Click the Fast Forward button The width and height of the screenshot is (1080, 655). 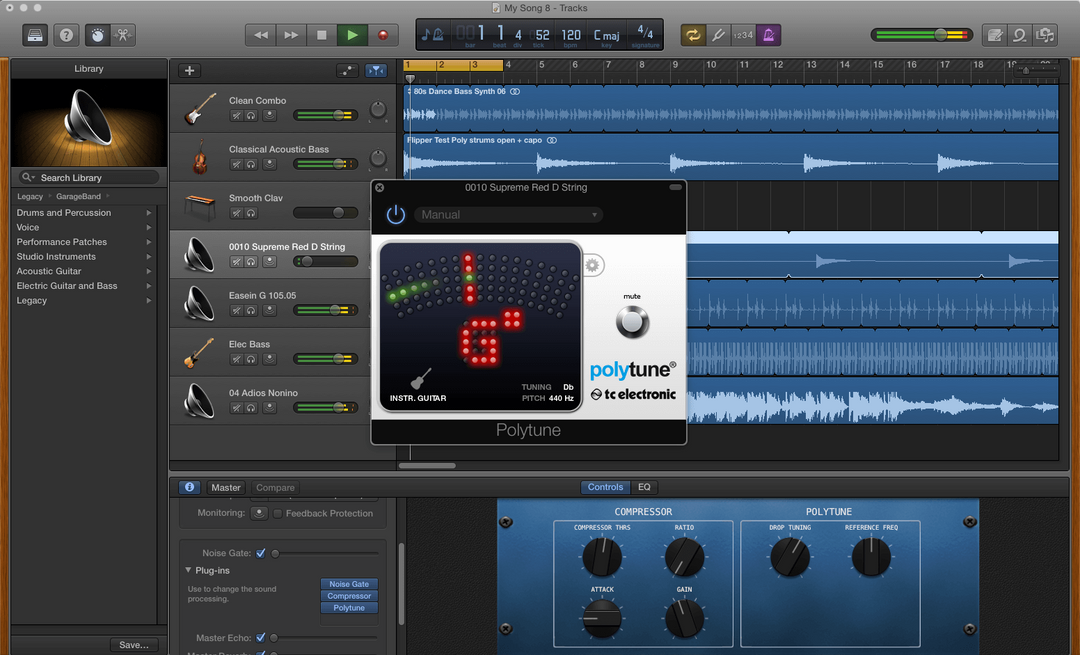[291, 35]
